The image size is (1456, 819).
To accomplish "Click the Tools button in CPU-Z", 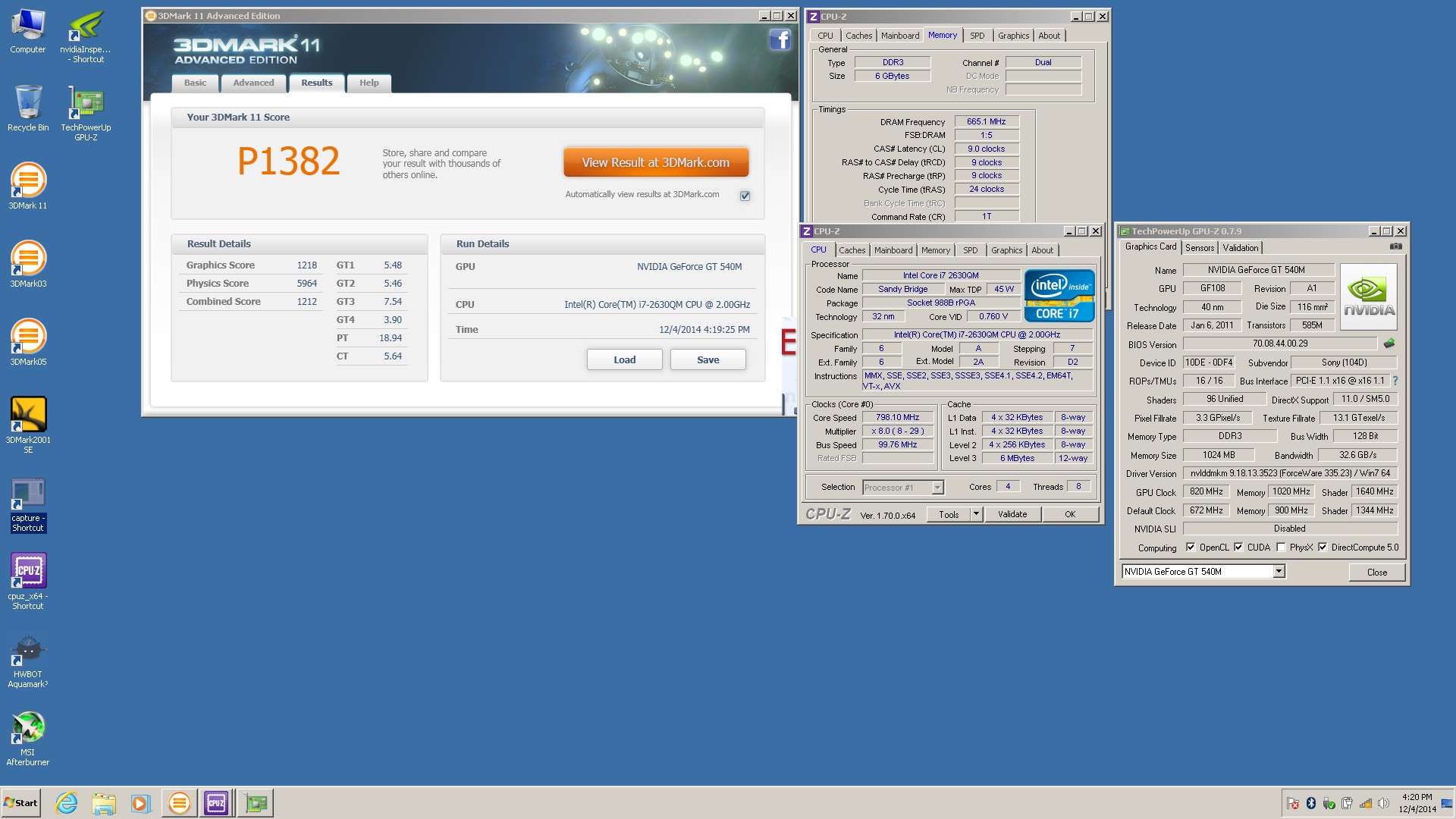I will click(948, 514).
